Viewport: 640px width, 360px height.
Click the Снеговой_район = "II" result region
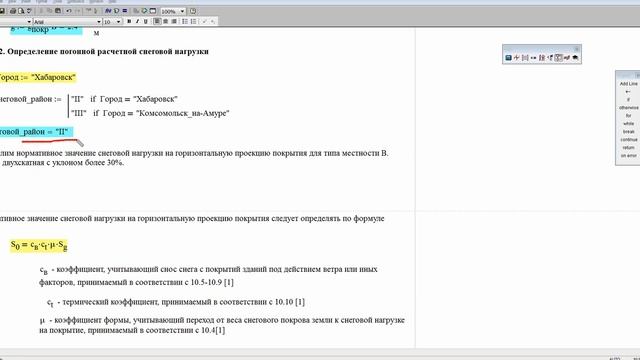click(36, 132)
